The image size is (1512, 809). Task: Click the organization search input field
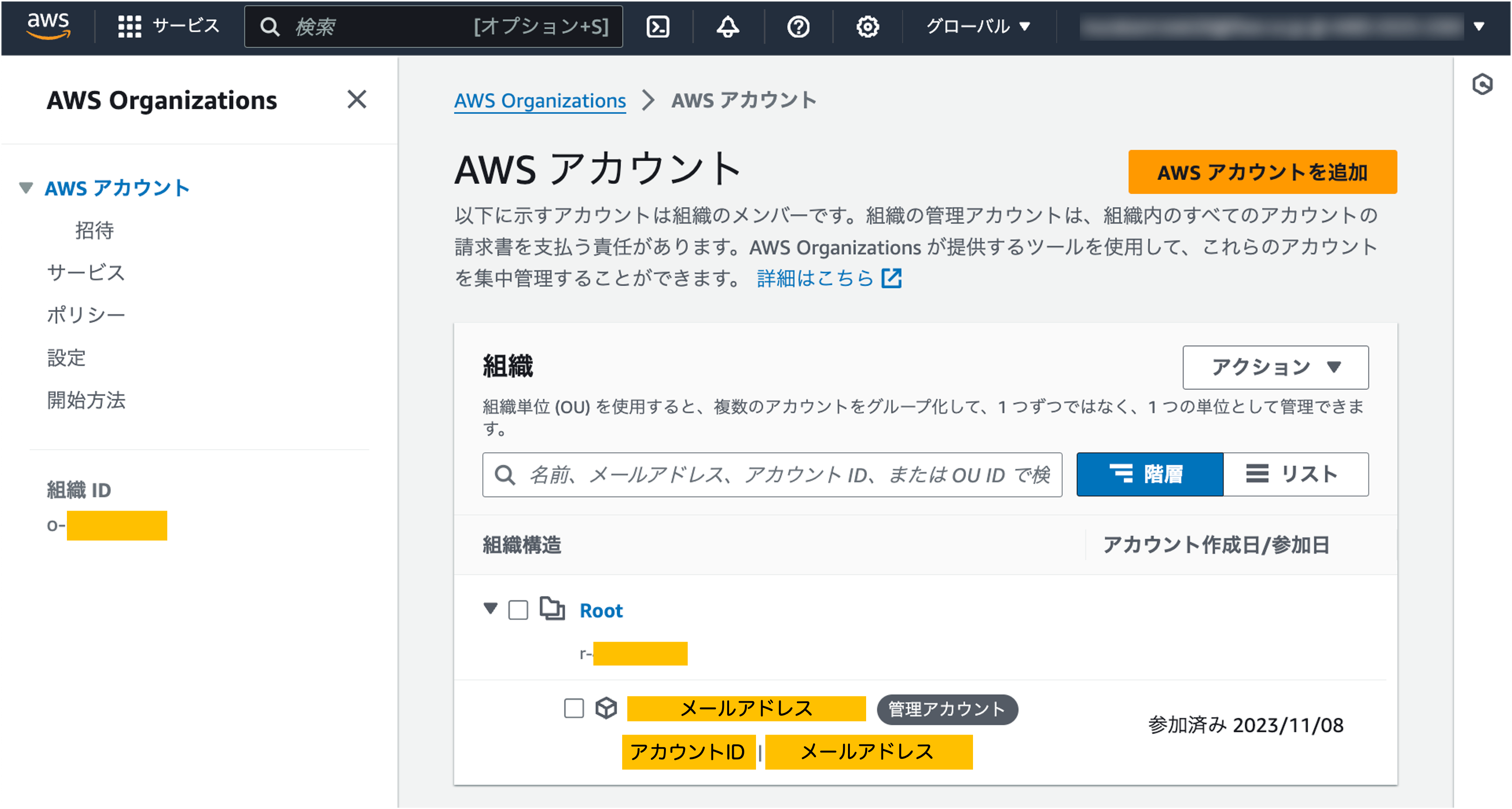[x=772, y=474]
